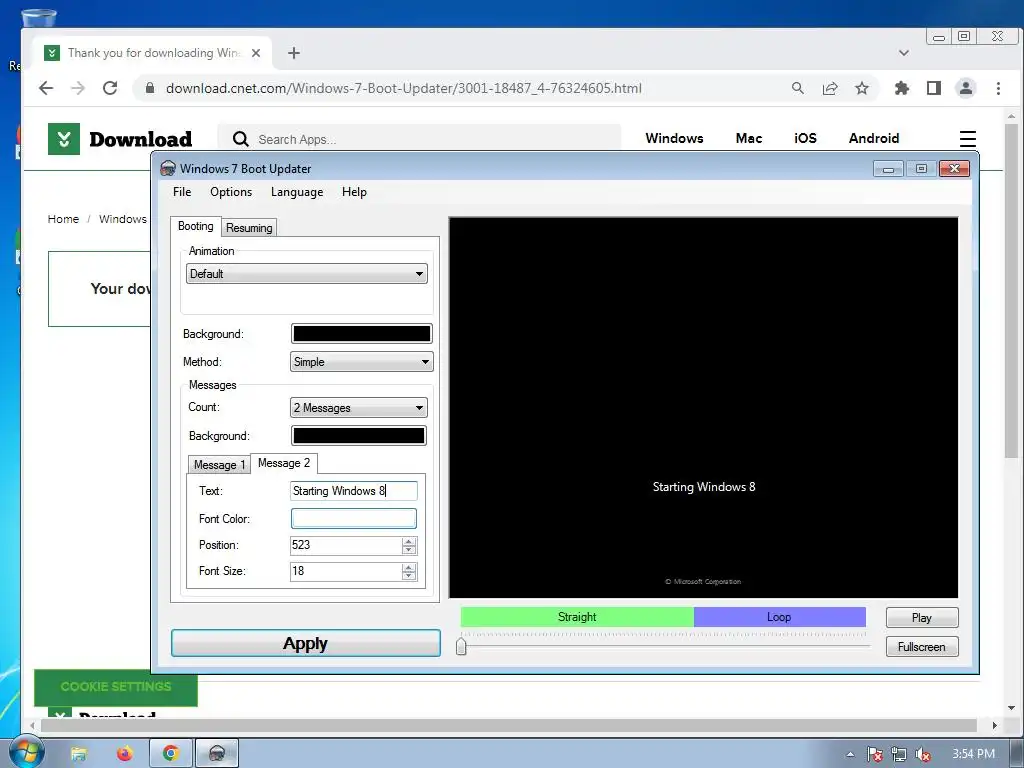Click the Search Apps magnifier icon
The width and height of the screenshot is (1024, 768).
point(240,139)
